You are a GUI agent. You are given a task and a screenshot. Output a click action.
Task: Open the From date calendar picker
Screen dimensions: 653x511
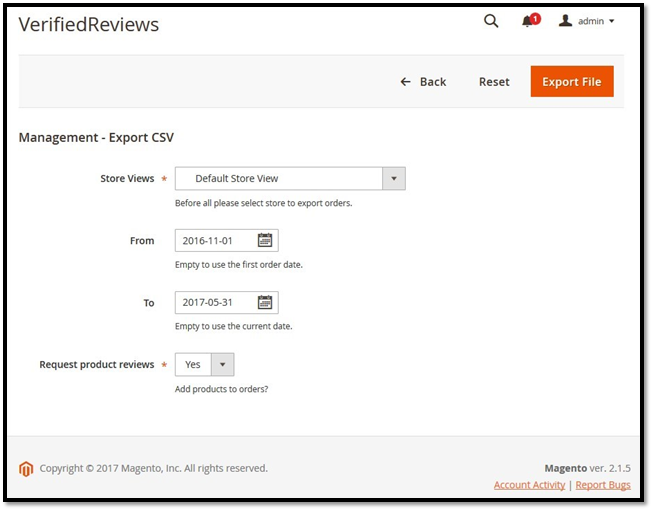[265, 240]
